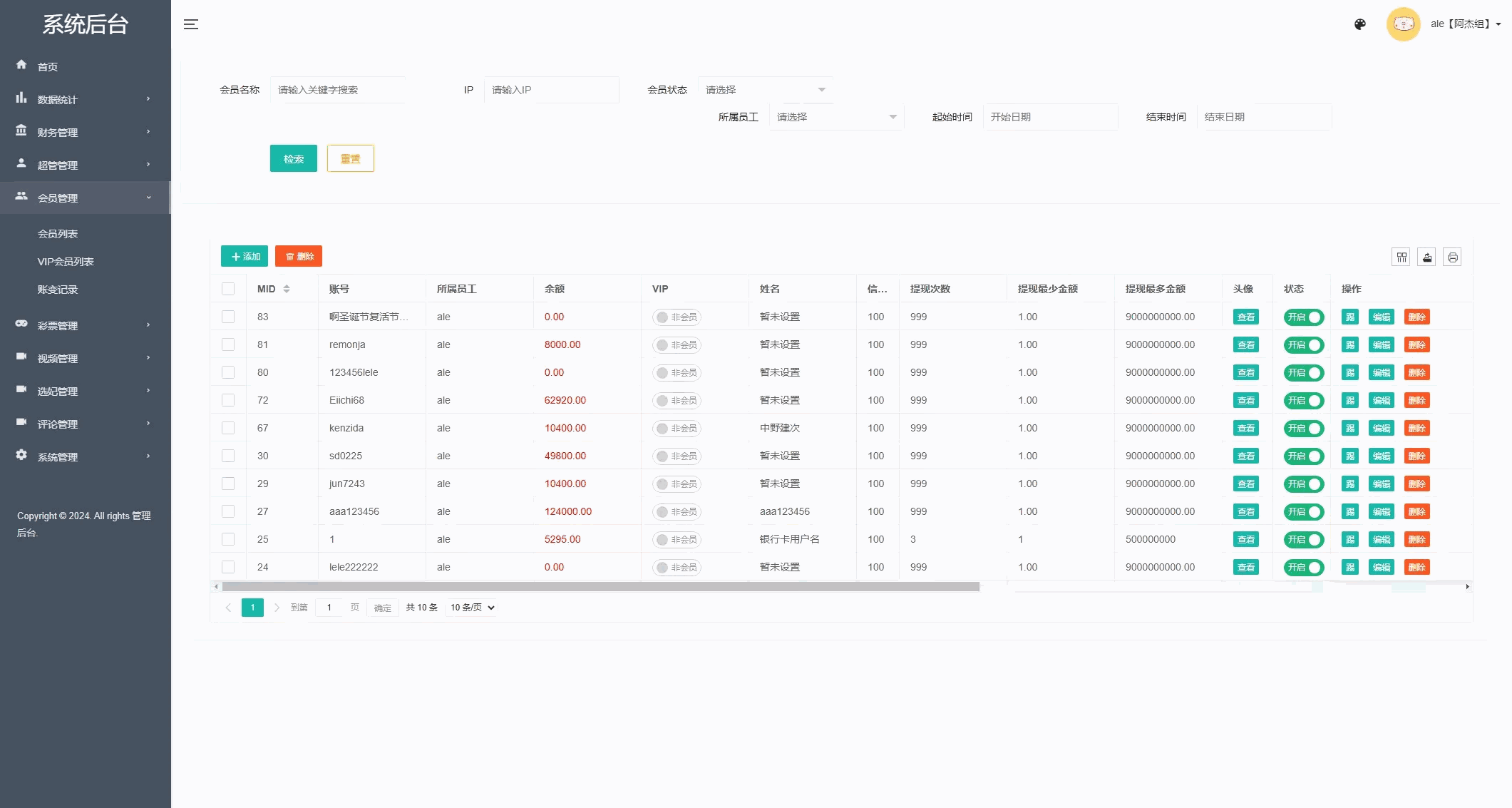Toggle status switch for remonja row
Image resolution: width=1512 pixels, height=808 pixels.
(x=1303, y=345)
